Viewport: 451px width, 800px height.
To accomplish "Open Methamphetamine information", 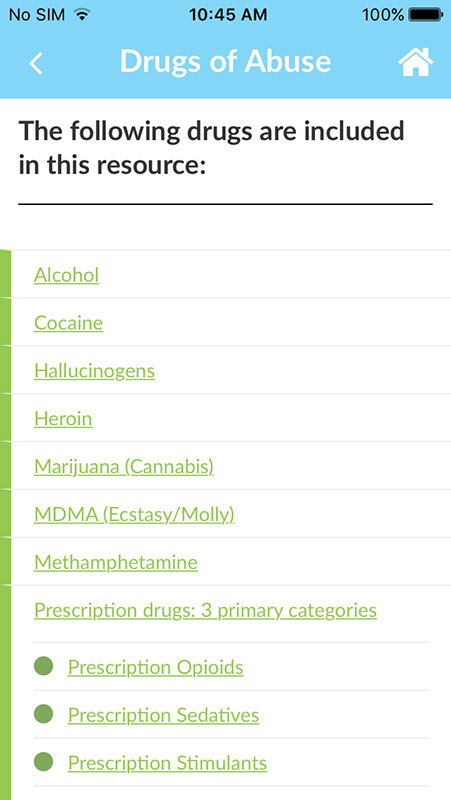I will tap(116, 563).
